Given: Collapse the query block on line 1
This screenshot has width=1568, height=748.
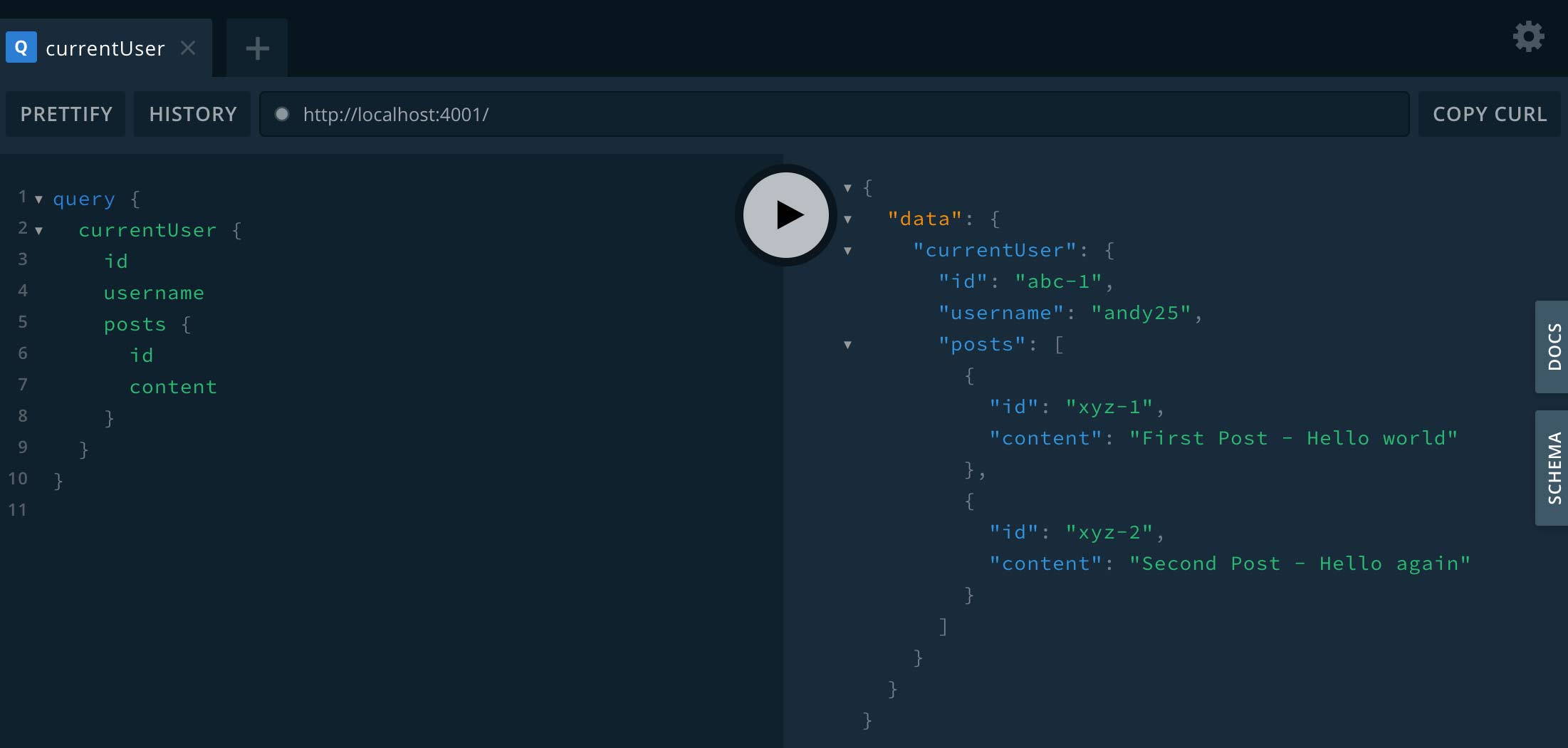Looking at the screenshot, I should (x=39, y=200).
